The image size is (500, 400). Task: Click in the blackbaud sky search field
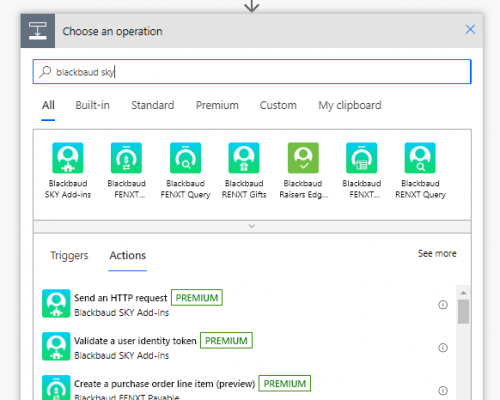point(252,72)
